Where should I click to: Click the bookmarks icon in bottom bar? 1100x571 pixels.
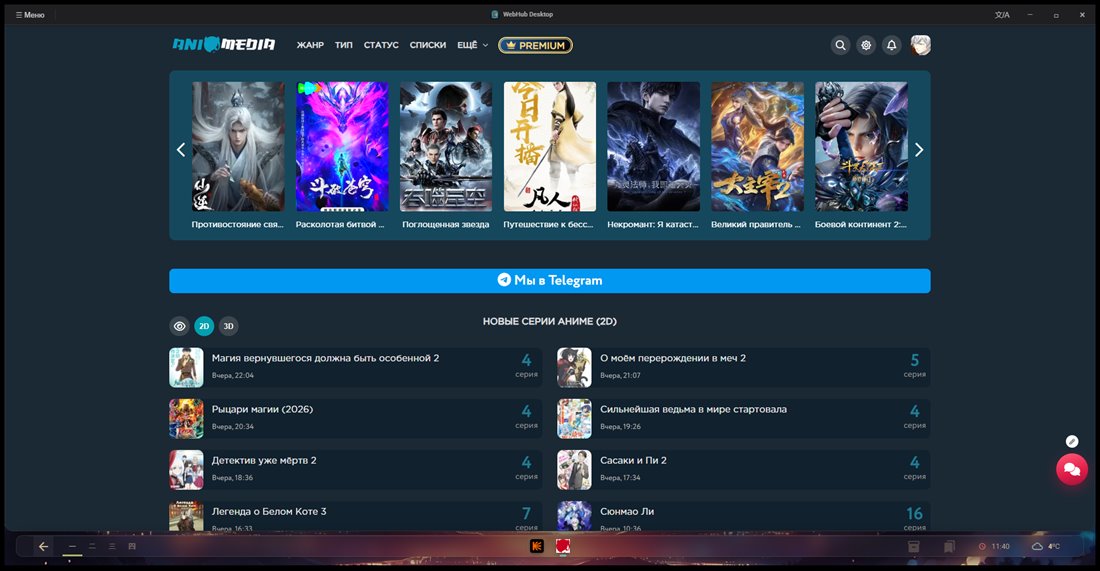[949, 546]
